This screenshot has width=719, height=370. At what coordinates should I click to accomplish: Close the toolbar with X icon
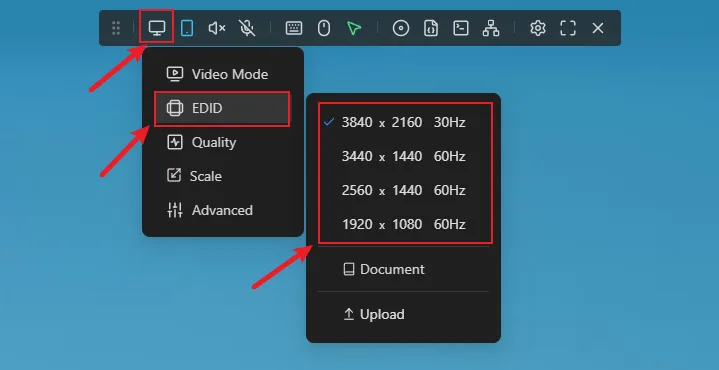598,28
